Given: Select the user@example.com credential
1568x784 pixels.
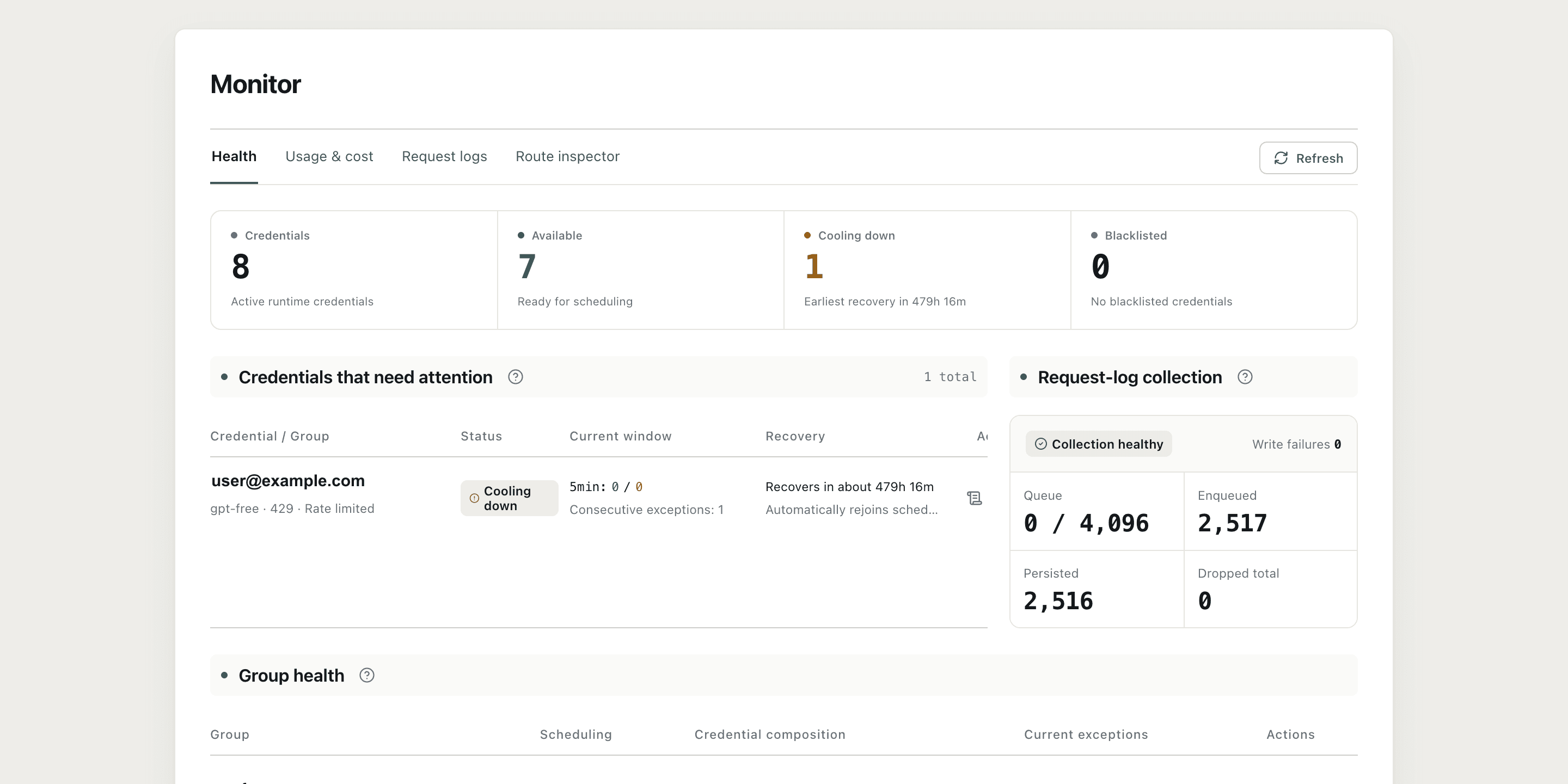Looking at the screenshot, I should click(287, 480).
